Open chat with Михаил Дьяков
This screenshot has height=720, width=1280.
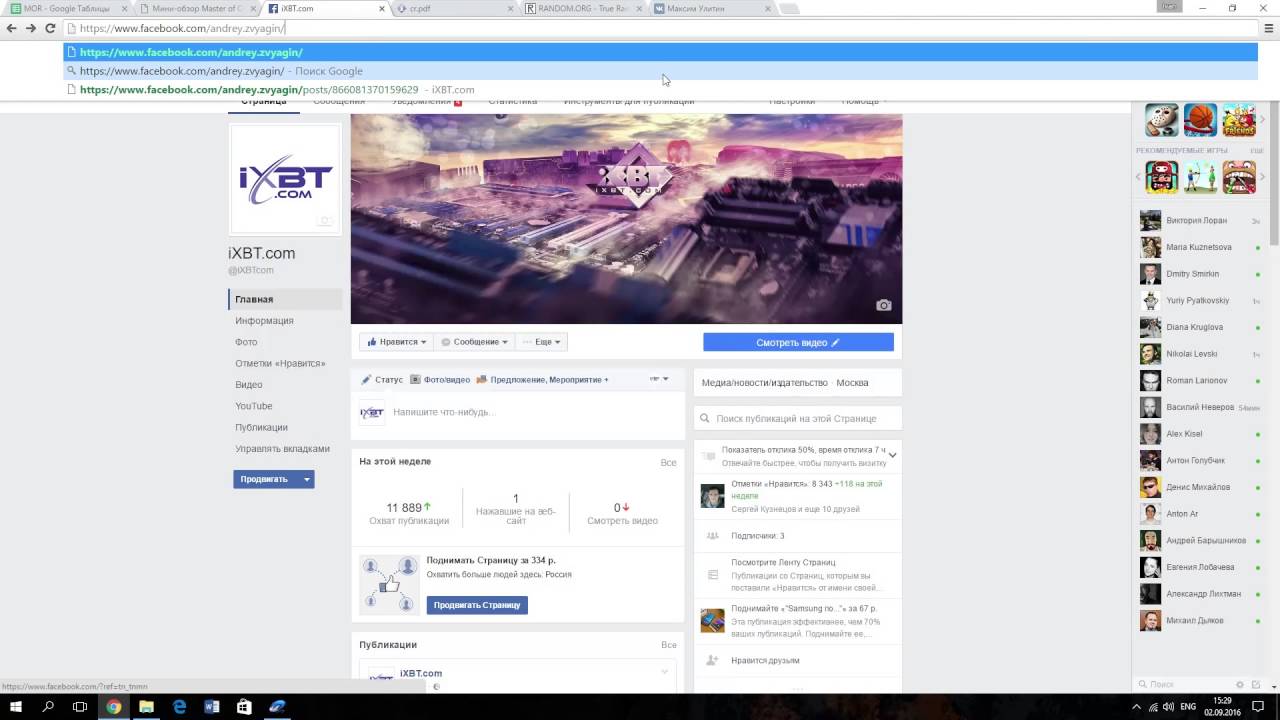point(1200,621)
